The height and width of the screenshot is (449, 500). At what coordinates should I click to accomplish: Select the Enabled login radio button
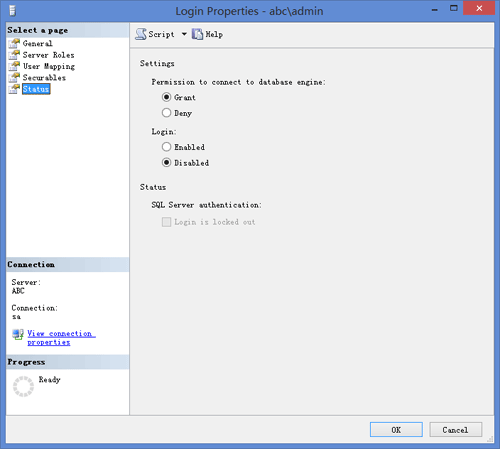coord(166,147)
